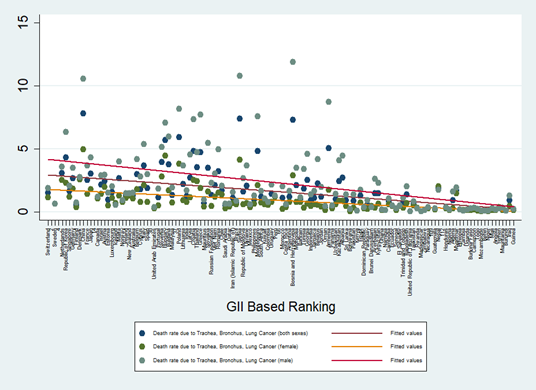536x390 pixels.
Task: Click the 'Bosnia and Herzegovina' x-axis label
Action: [x=293, y=257]
